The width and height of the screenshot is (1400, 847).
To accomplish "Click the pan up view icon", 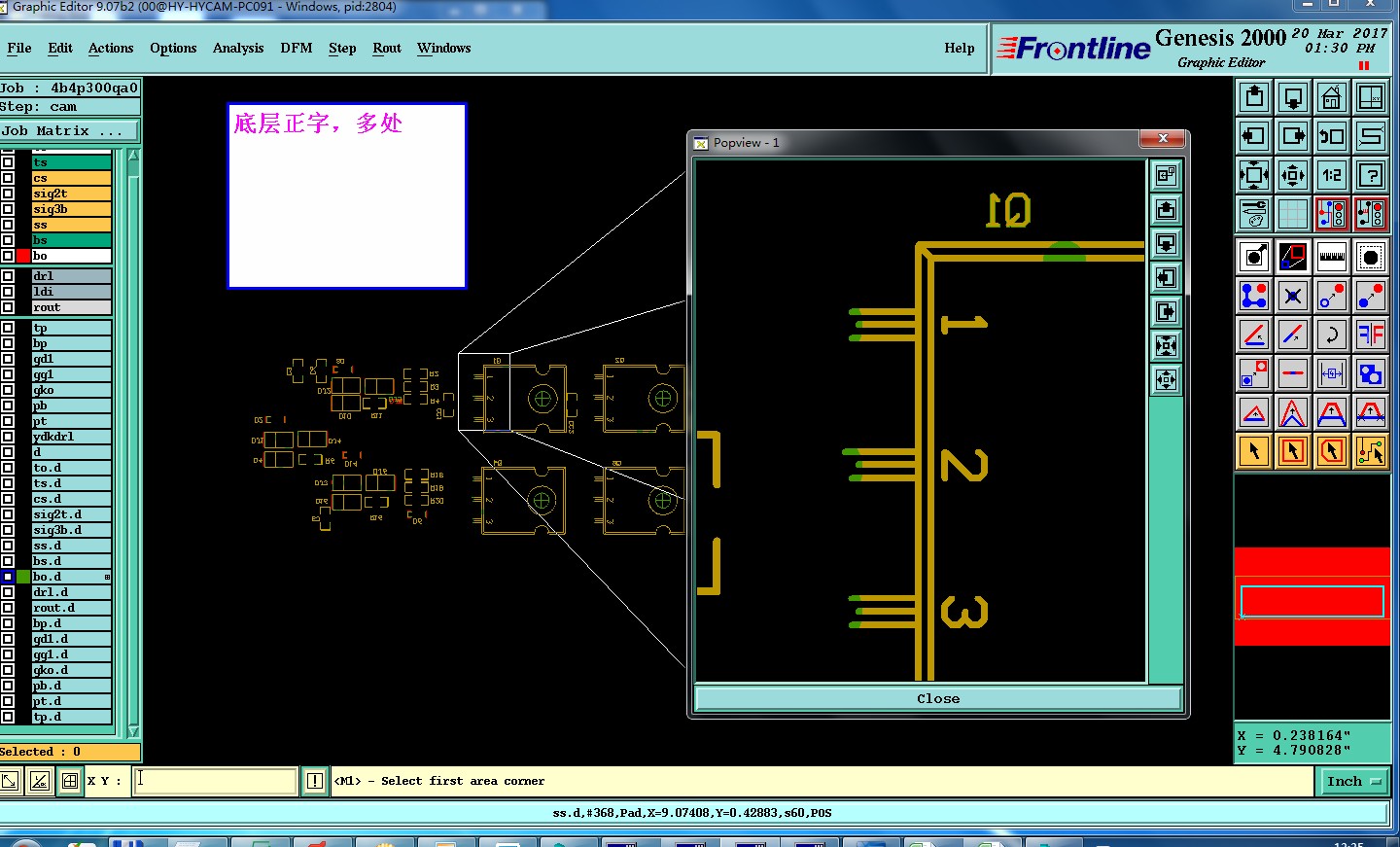I will tap(1254, 97).
